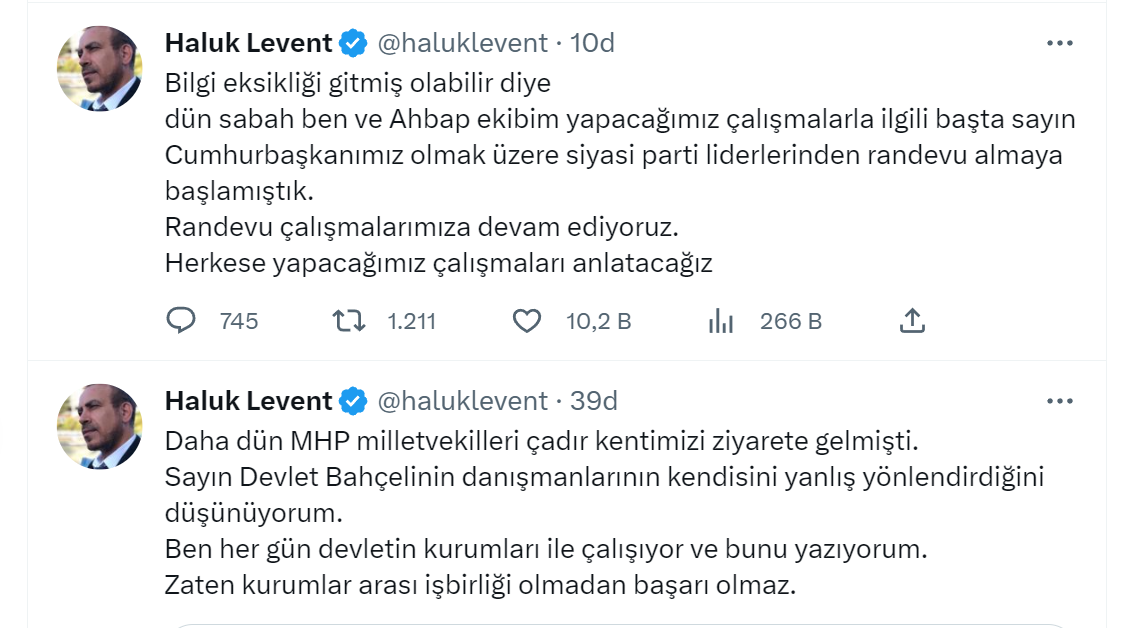Open tweet text starting 'Daha dün MHP'
Viewport: 1124px width, 628px height.
(604, 513)
